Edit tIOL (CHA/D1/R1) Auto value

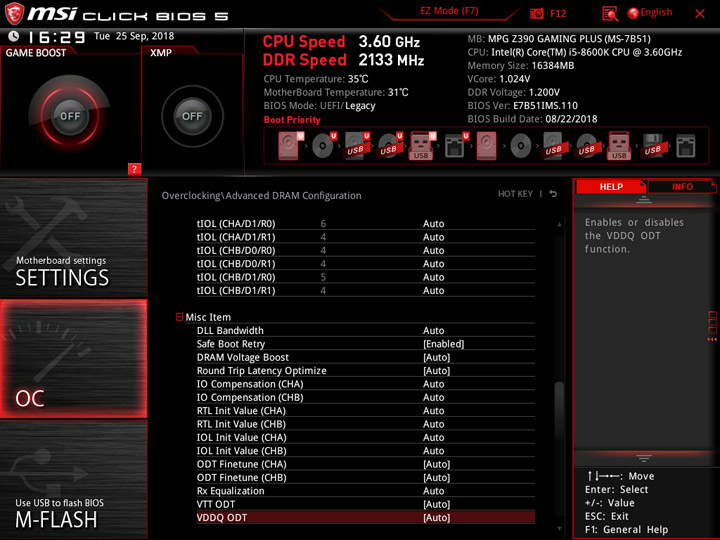(433, 237)
